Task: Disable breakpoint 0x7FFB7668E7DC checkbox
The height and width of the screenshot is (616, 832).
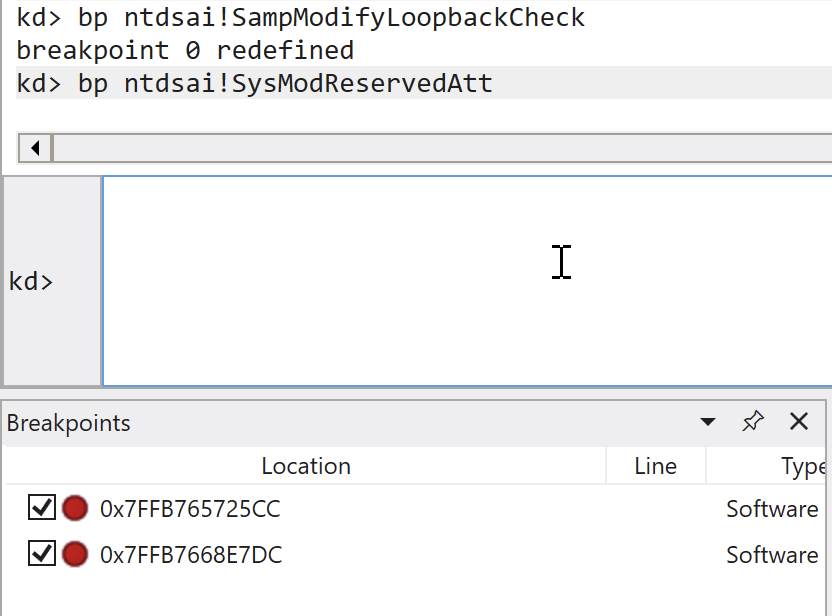Action: [42, 554]
